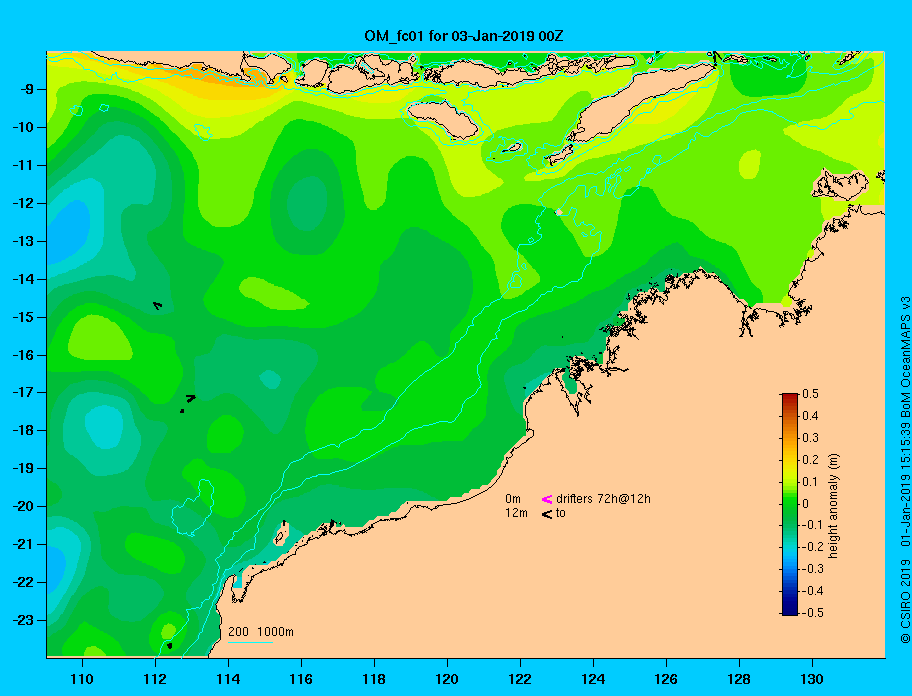912x696 pixels.
Task: Click the longitude axis label '128'
Action: pos(739,679)
